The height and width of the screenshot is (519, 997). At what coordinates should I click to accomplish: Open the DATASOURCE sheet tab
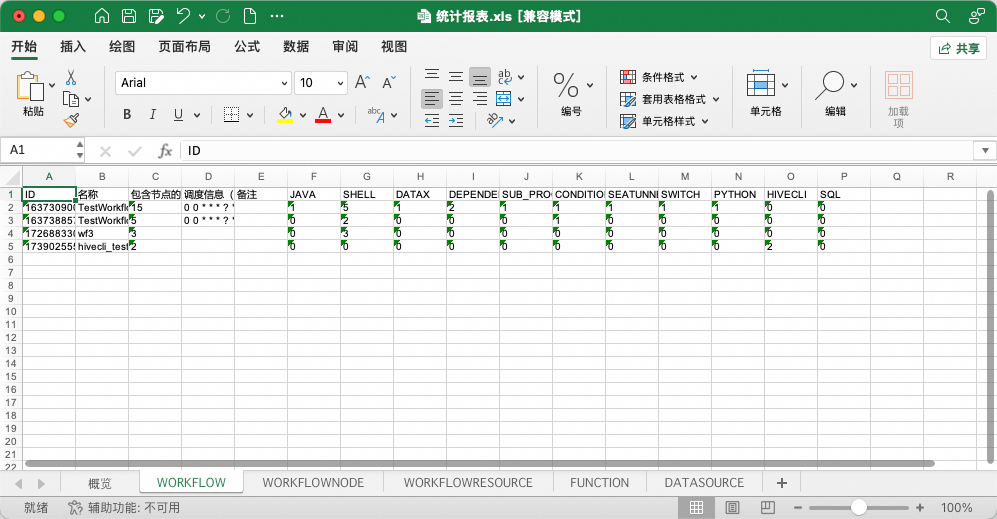704,483
